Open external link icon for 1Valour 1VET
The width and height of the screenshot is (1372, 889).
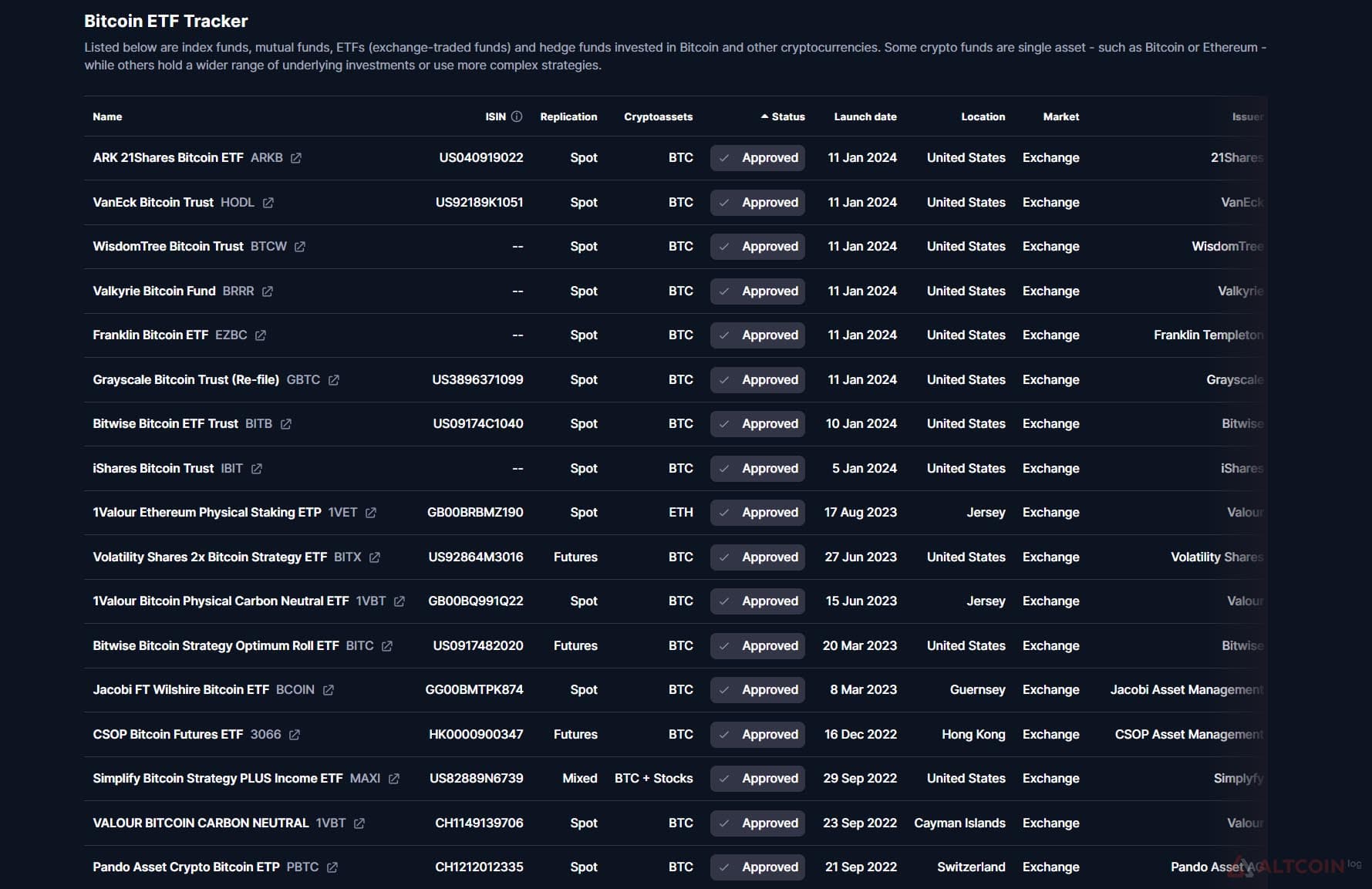tap(371, 513)
